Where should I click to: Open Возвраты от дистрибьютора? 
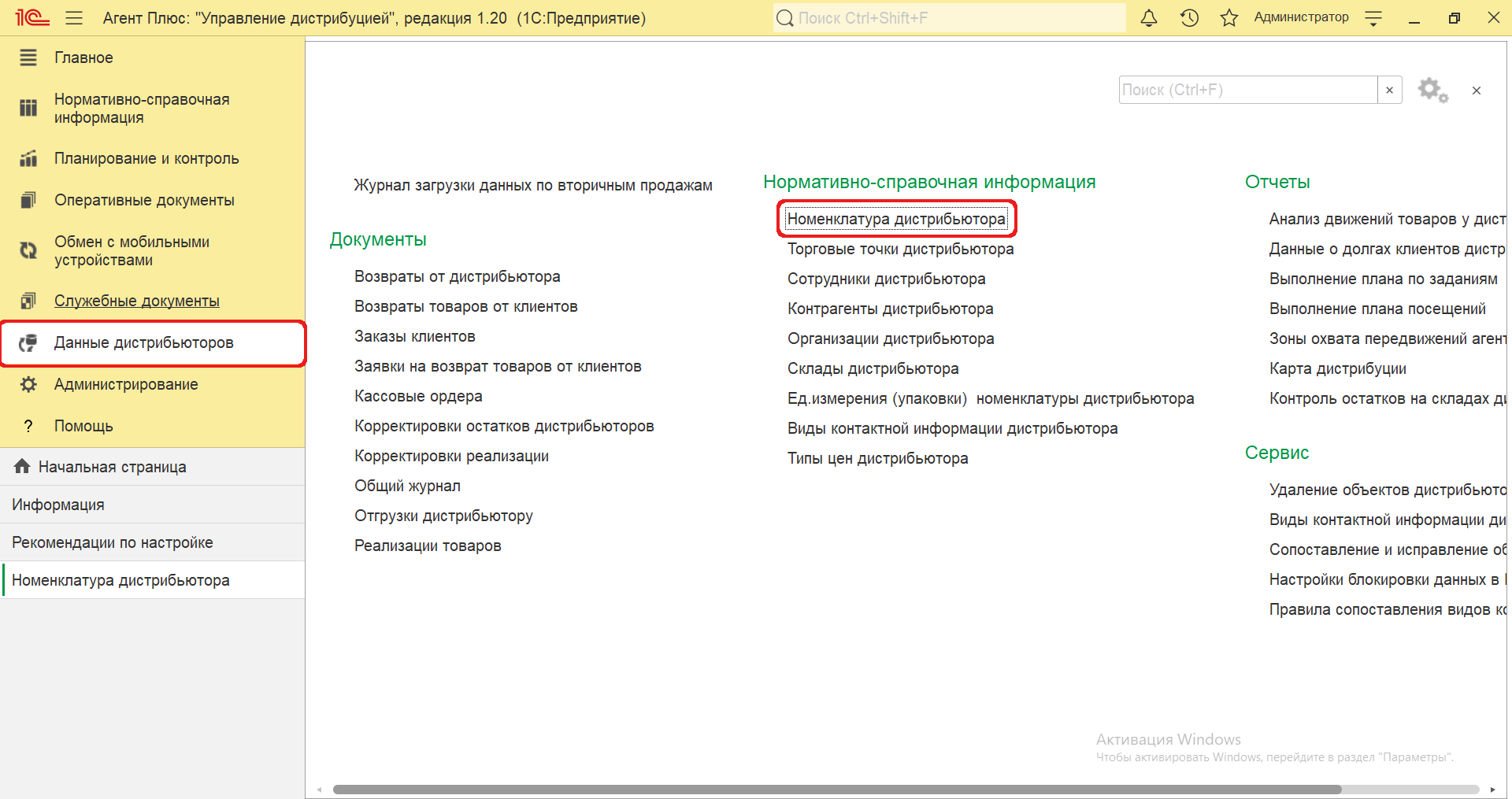(x=458, y=276)
